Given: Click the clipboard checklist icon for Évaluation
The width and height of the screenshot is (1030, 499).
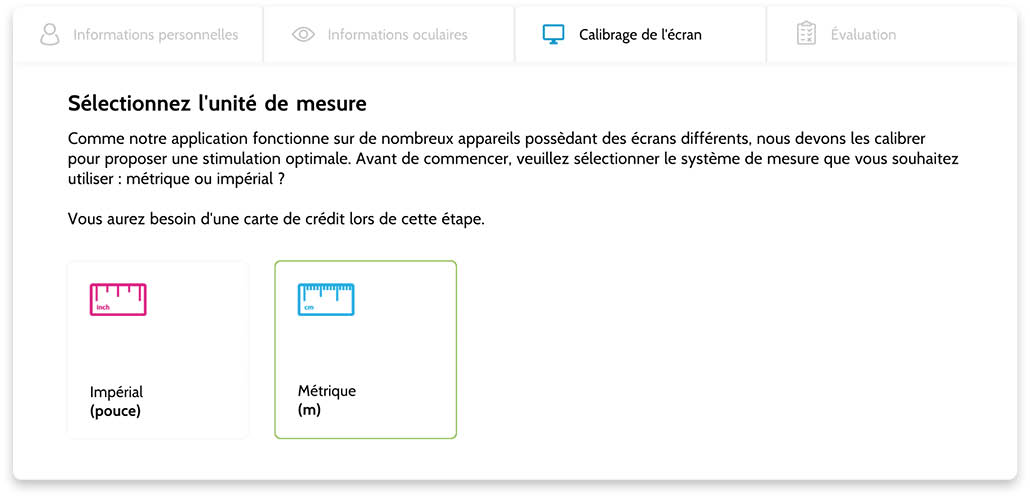Looking at the screenshot, I should [x=806, y=33].
